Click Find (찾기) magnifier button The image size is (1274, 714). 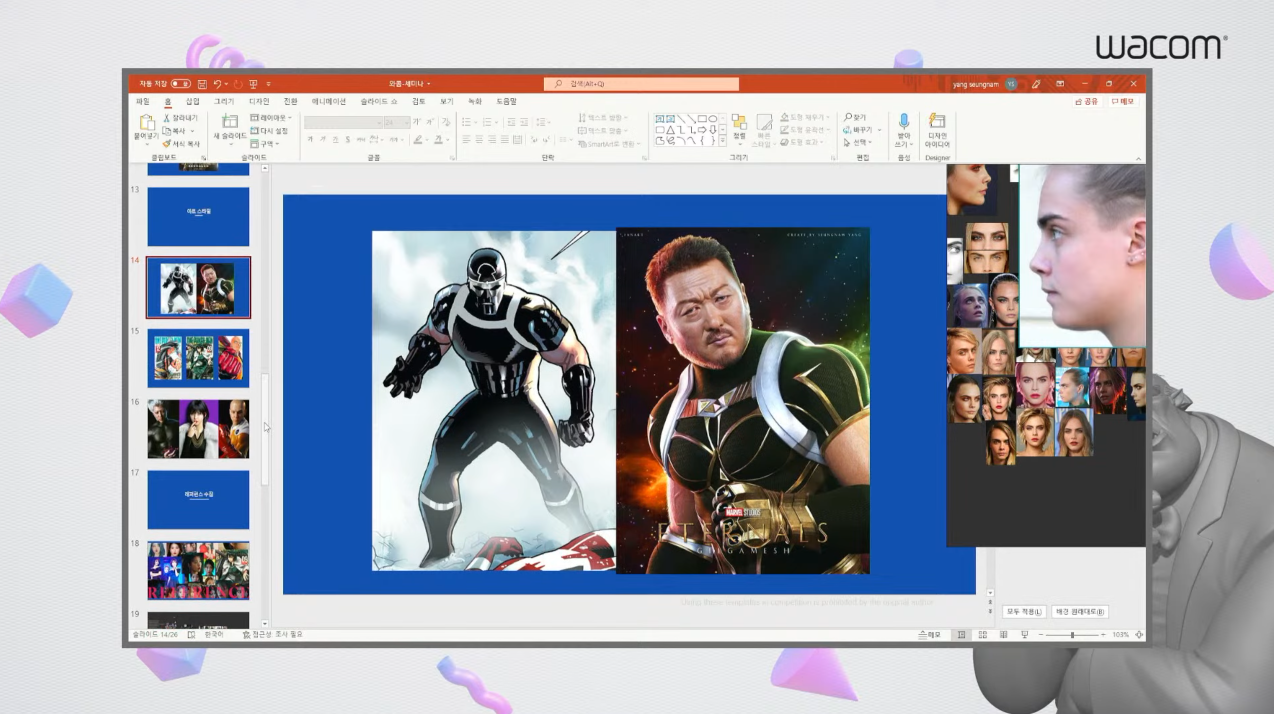click(x=855, y=118)
